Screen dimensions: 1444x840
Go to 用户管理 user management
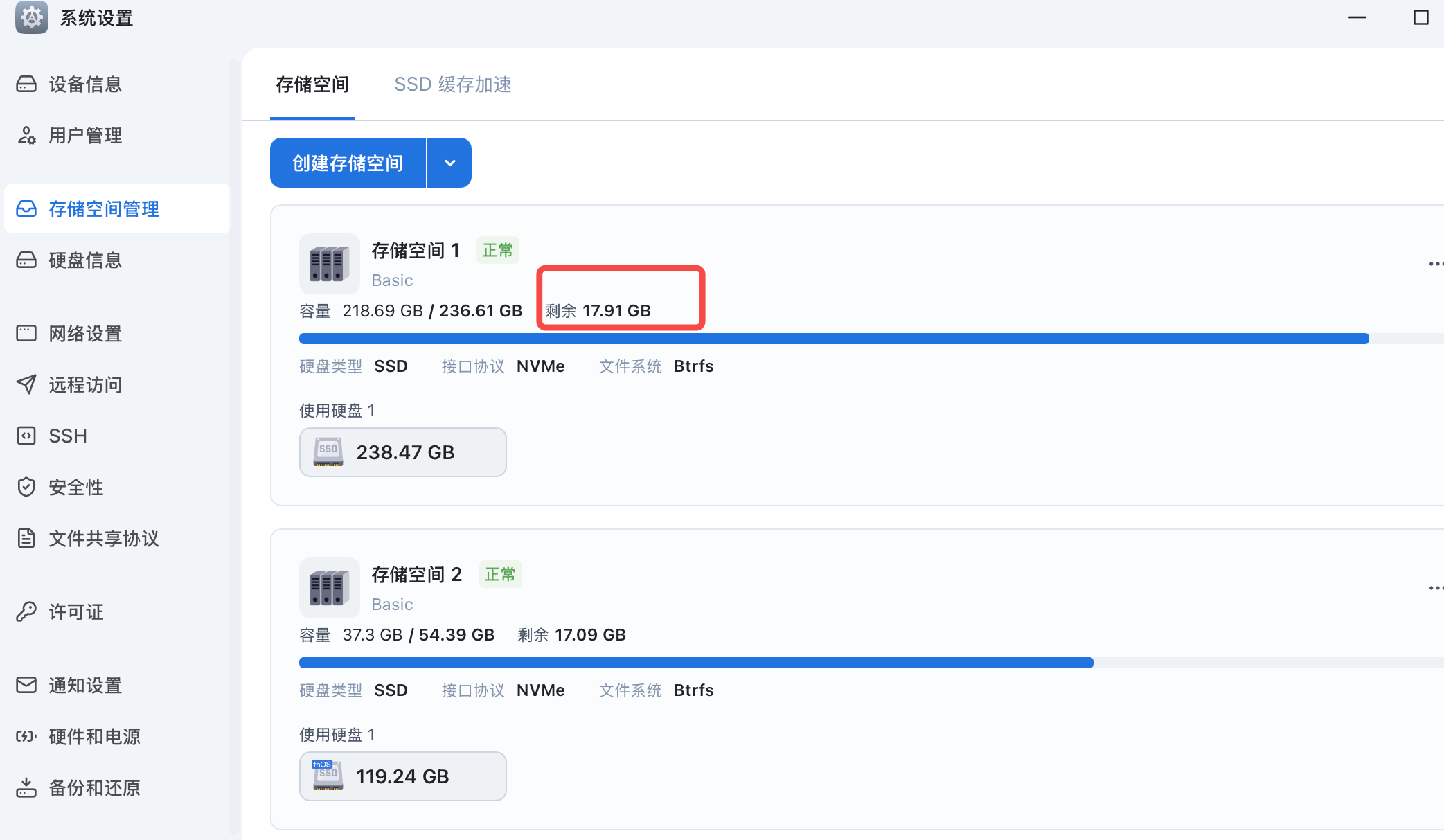click(84, 136)
